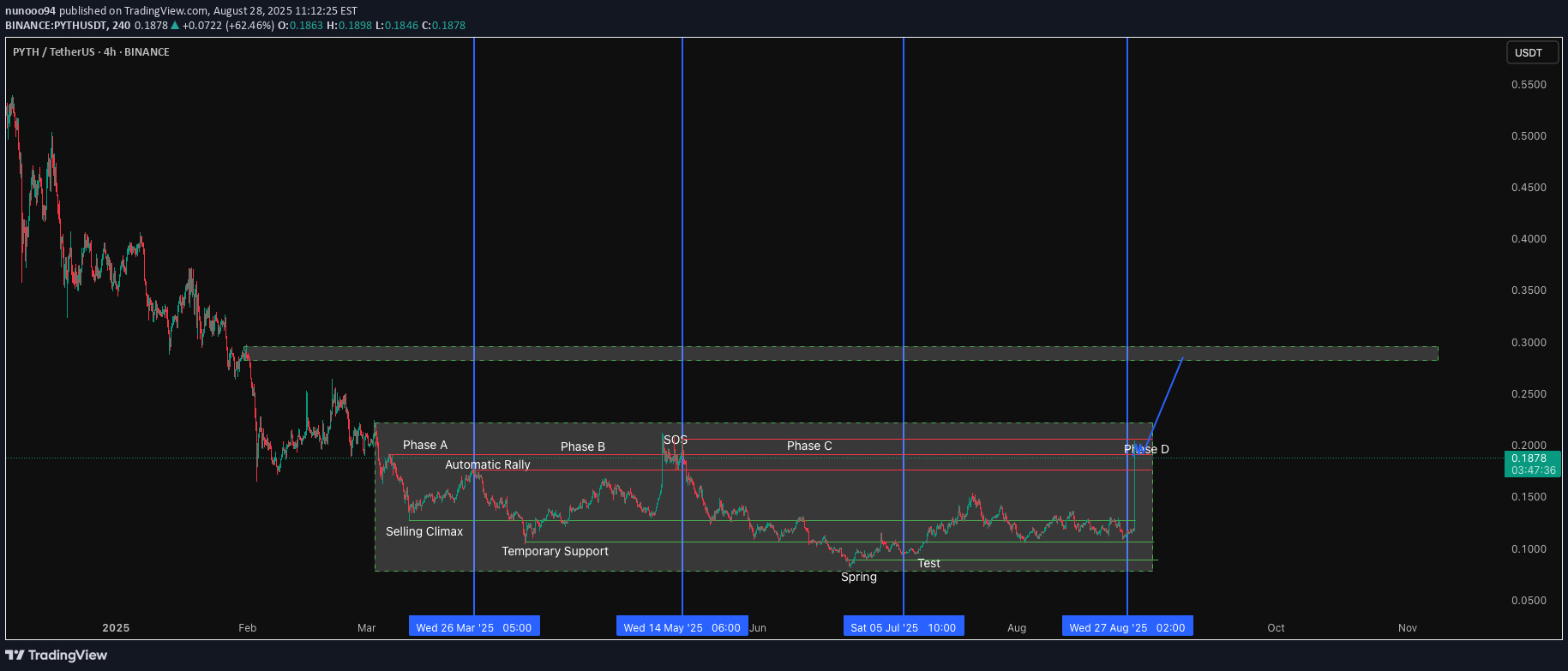Select the Wed 27 Aug '25 02:00 date label
This screenshot has width=1568, height=671.
click(1127, 627)
